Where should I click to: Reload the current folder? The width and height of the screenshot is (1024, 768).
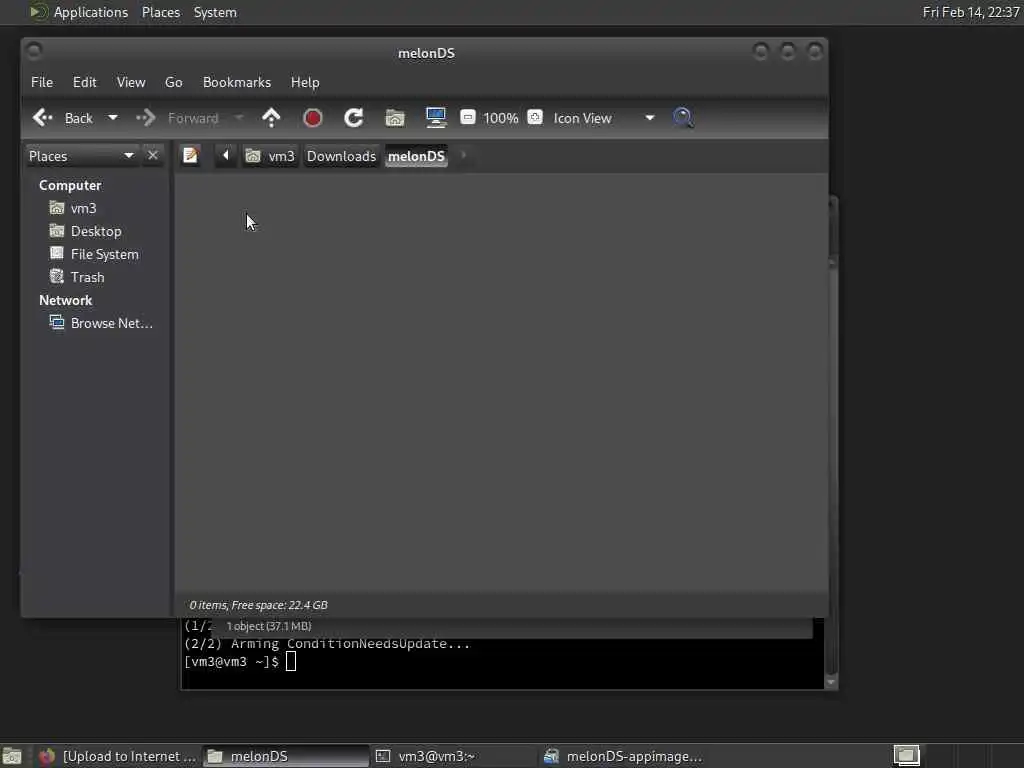(353, 118)
